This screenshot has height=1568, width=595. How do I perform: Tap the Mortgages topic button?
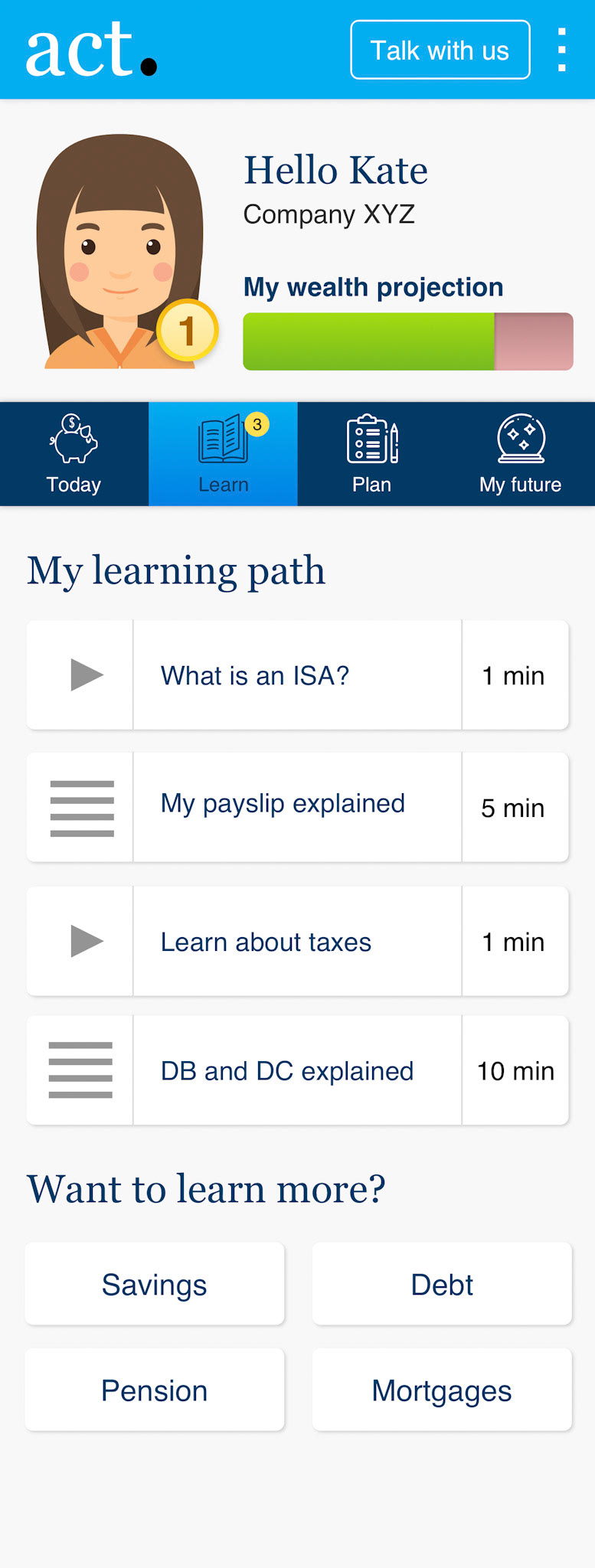[x=442, y=1390]
